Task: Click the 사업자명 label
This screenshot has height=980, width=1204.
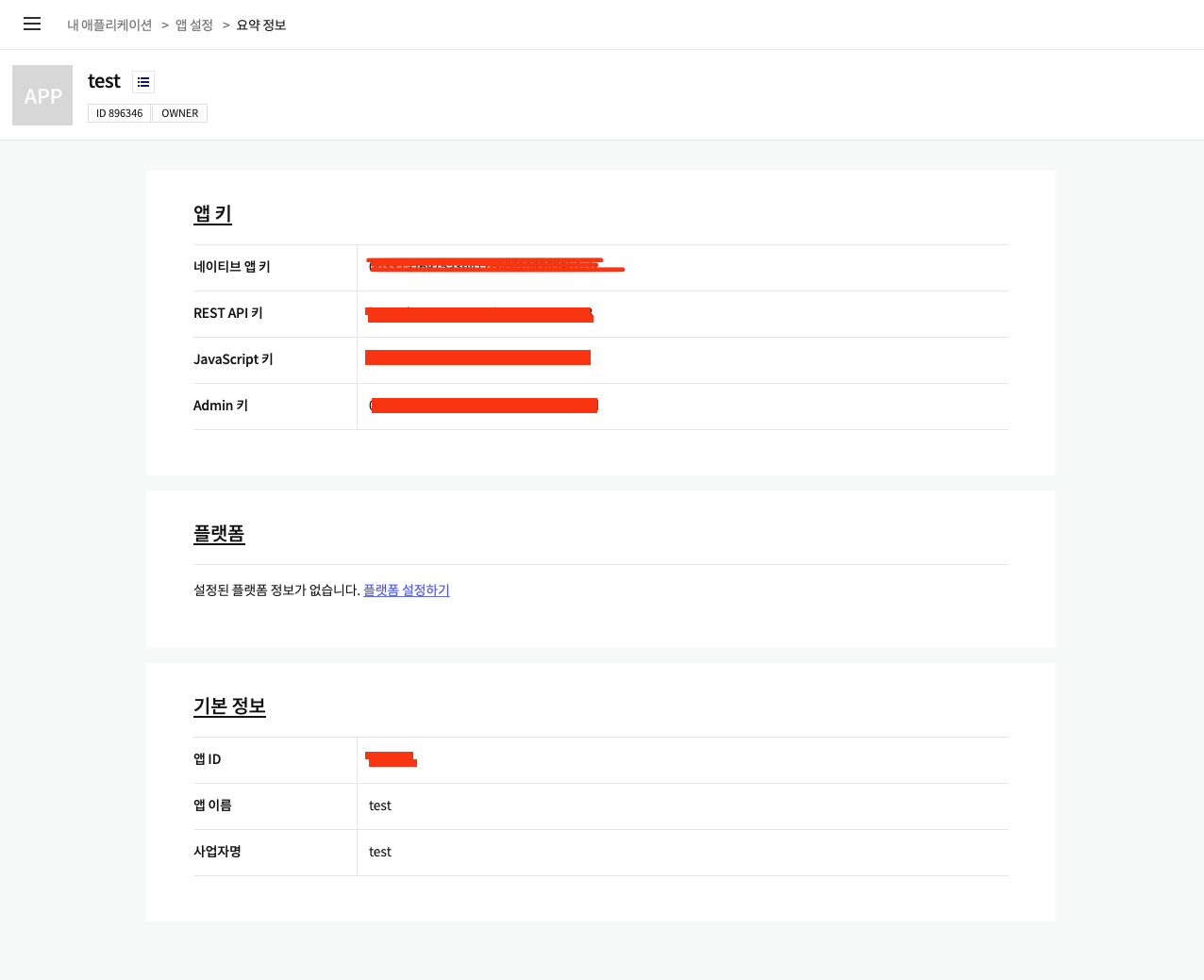Action: [218, 852]
